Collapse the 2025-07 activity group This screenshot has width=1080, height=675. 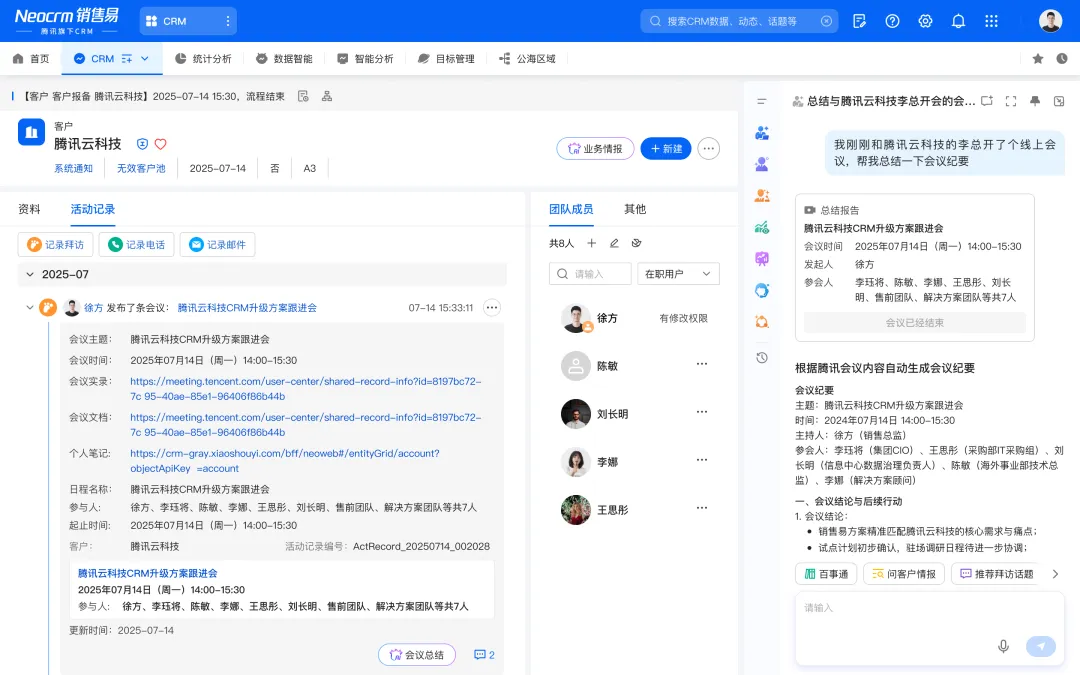coord(30,274)
